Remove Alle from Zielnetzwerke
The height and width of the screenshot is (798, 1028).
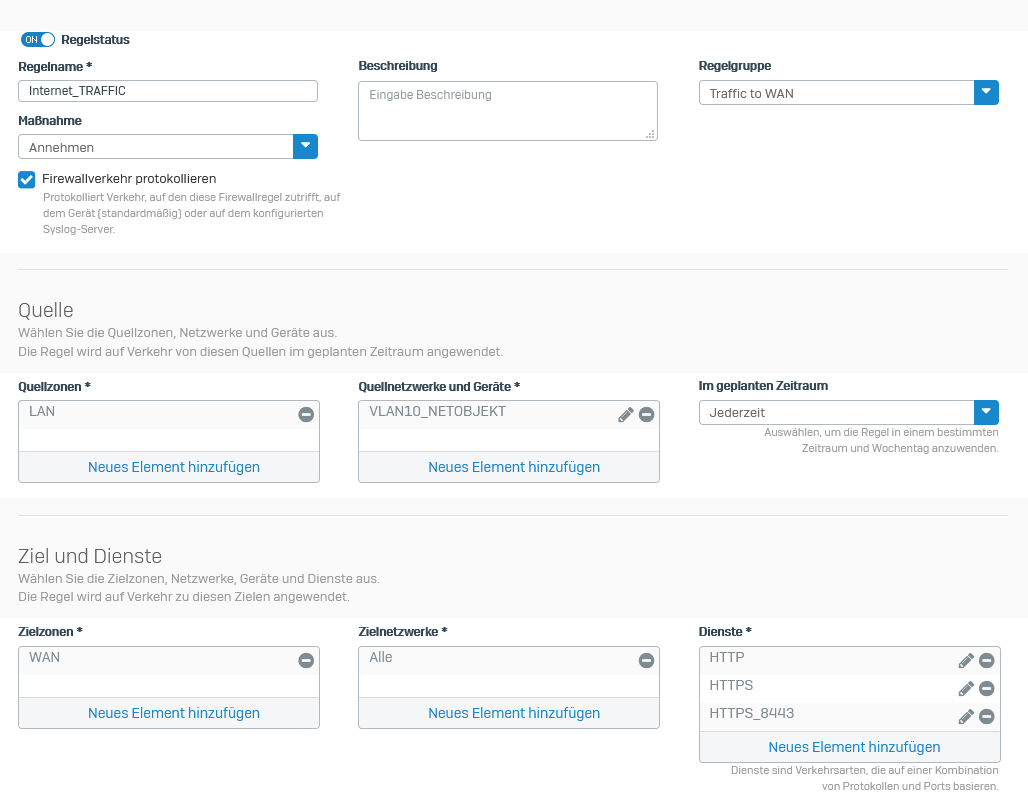tap(646, 660)
